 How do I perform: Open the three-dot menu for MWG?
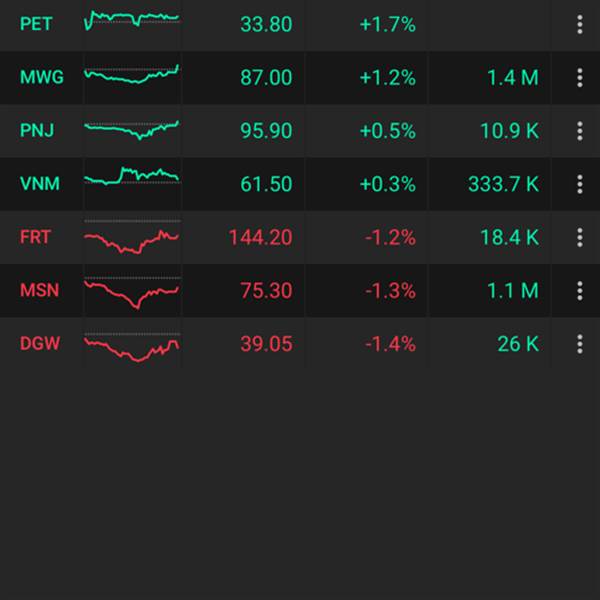click(x=579, y=78)
